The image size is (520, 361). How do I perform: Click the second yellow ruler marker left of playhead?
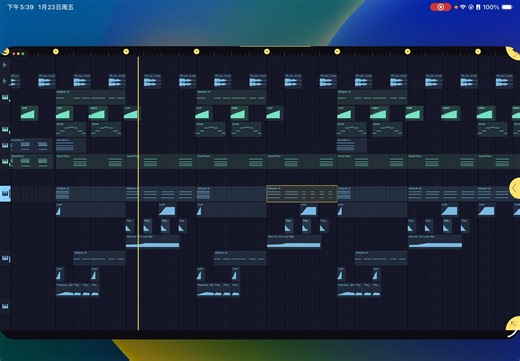coord(126,51)
